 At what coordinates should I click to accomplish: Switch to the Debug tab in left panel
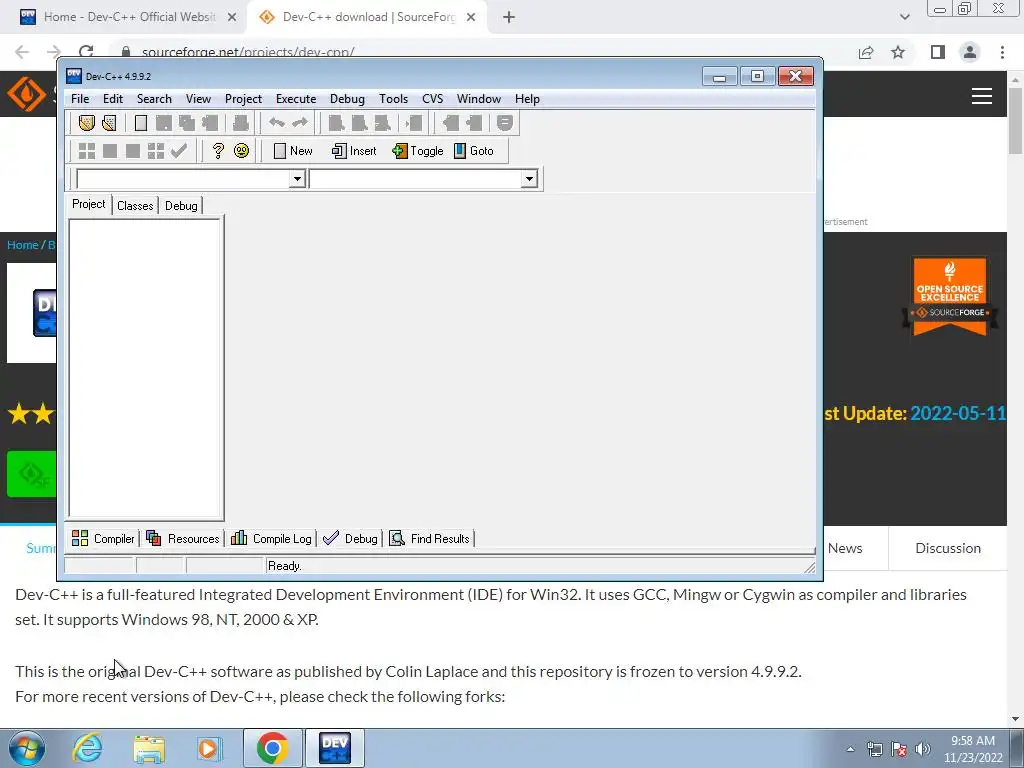(x=181, y=206)
